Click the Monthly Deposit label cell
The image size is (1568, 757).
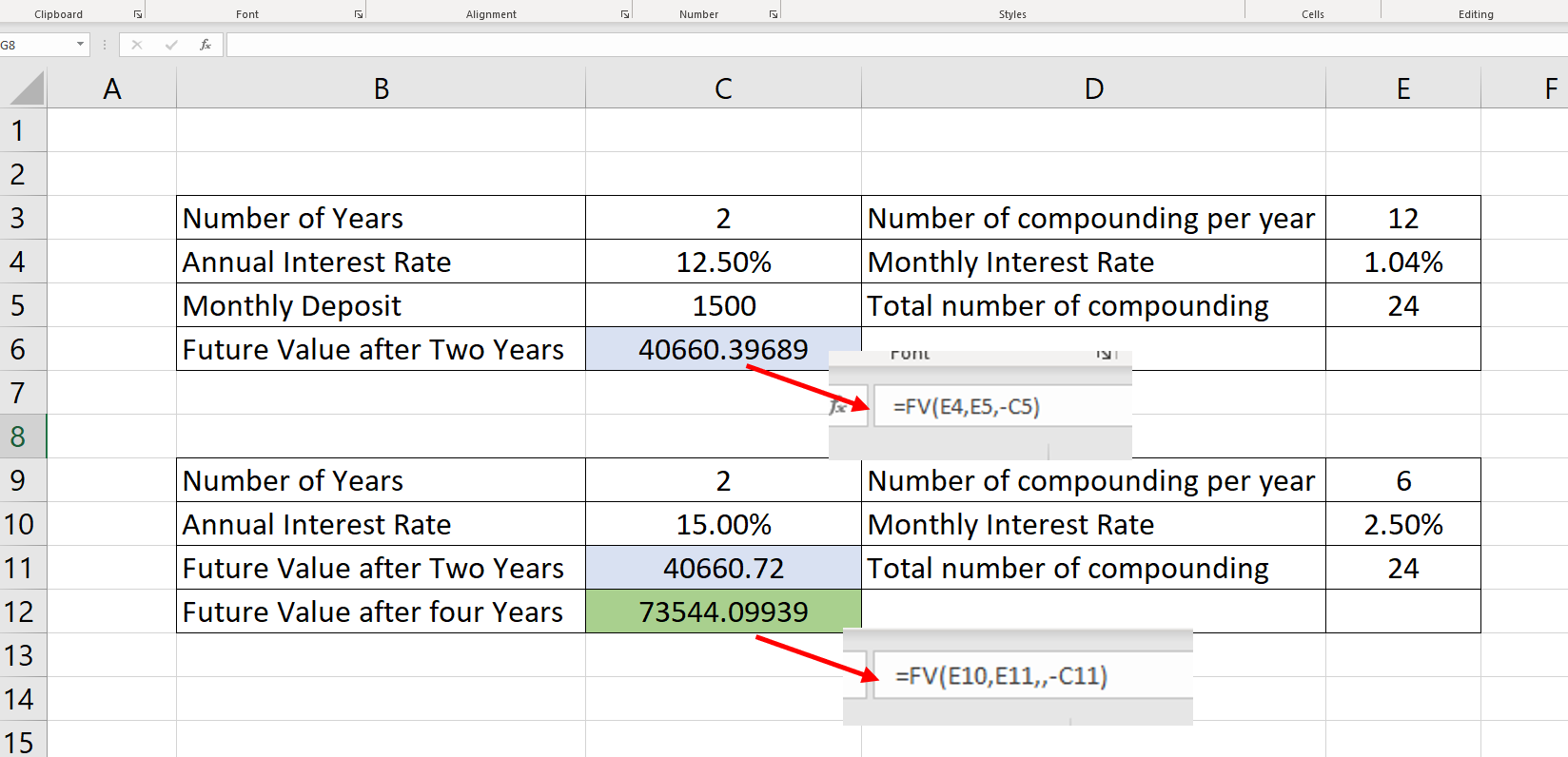(381, 305)
